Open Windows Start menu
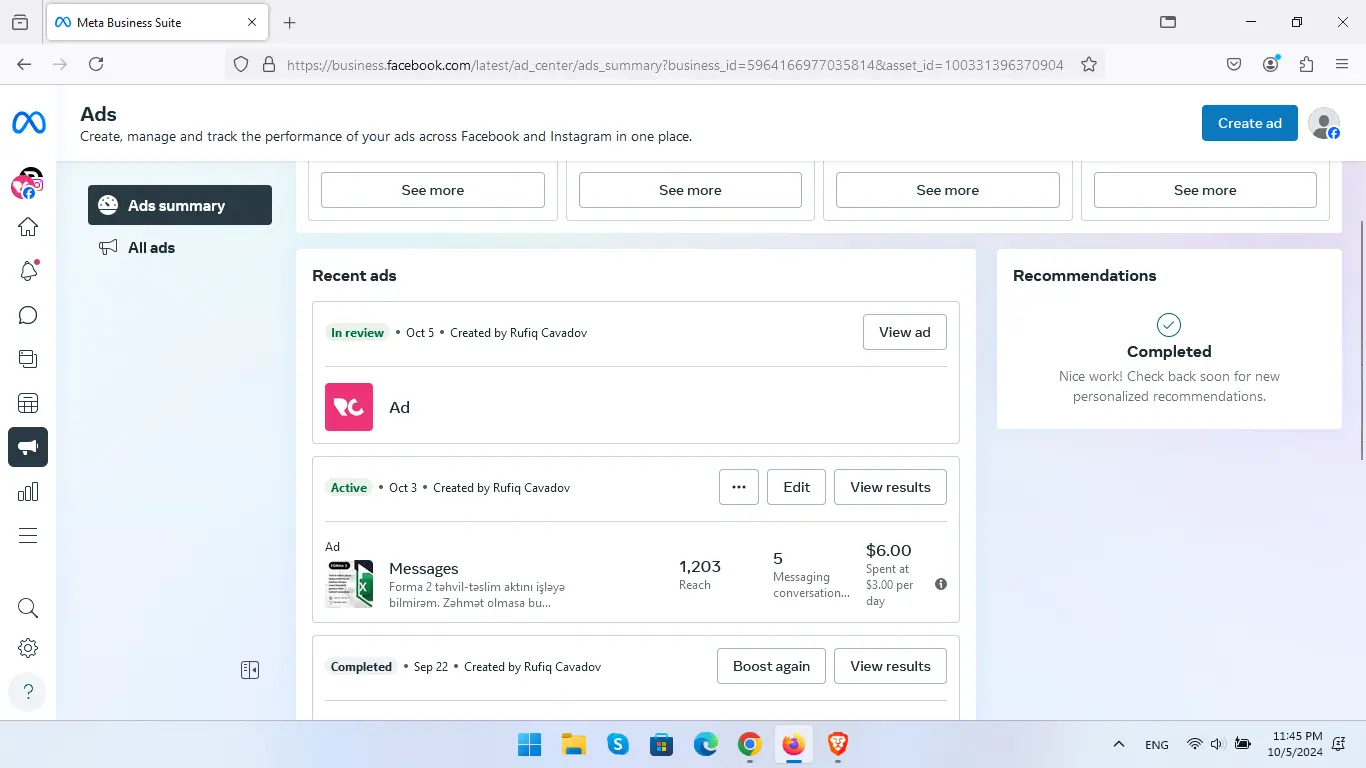This screenshot has width=1366, height=768. tap(529, 744)
